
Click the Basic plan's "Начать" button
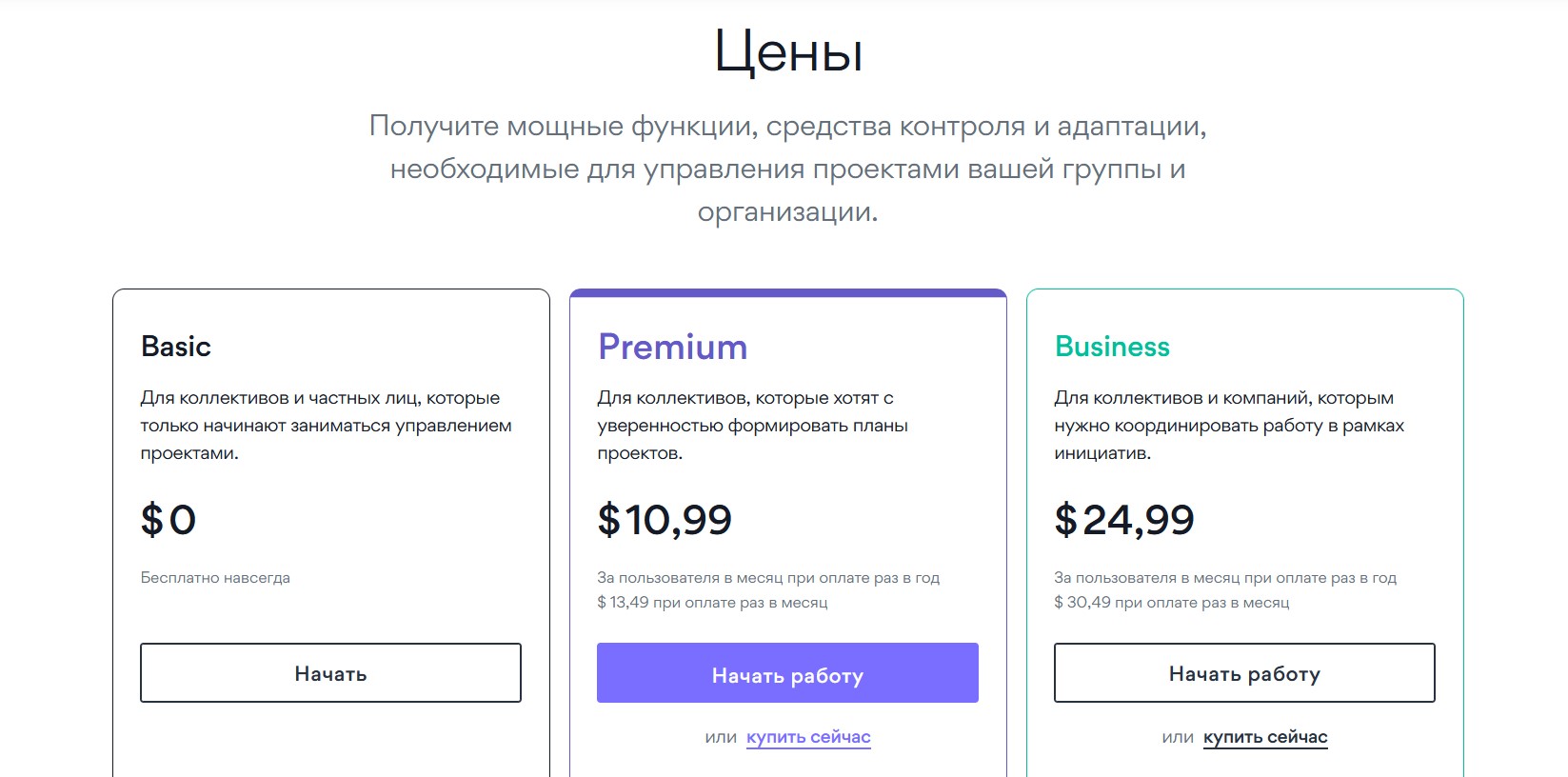330,673
